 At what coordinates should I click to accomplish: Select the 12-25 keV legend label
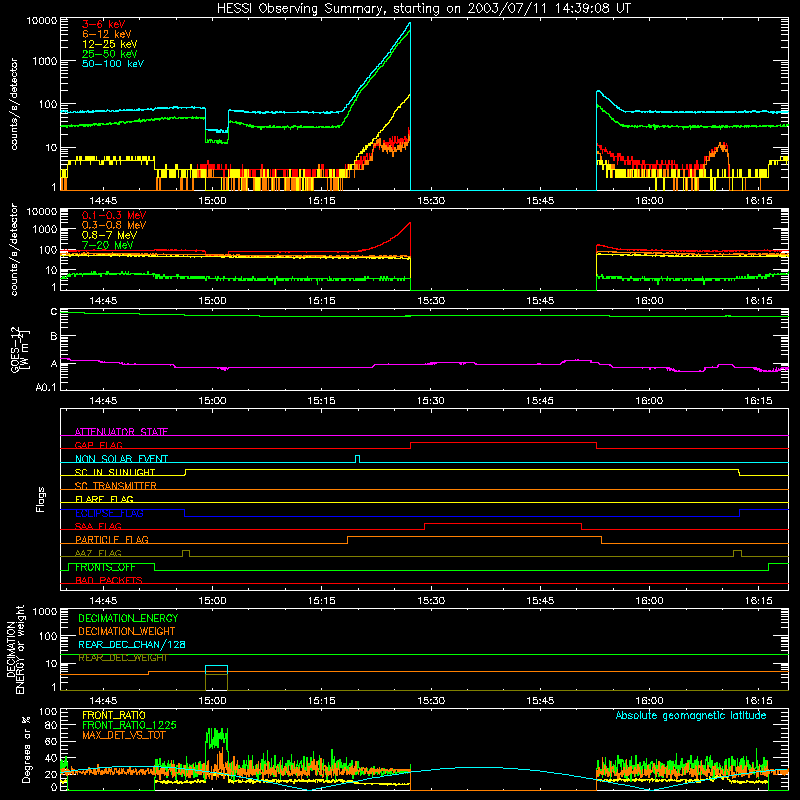[109, 44]
